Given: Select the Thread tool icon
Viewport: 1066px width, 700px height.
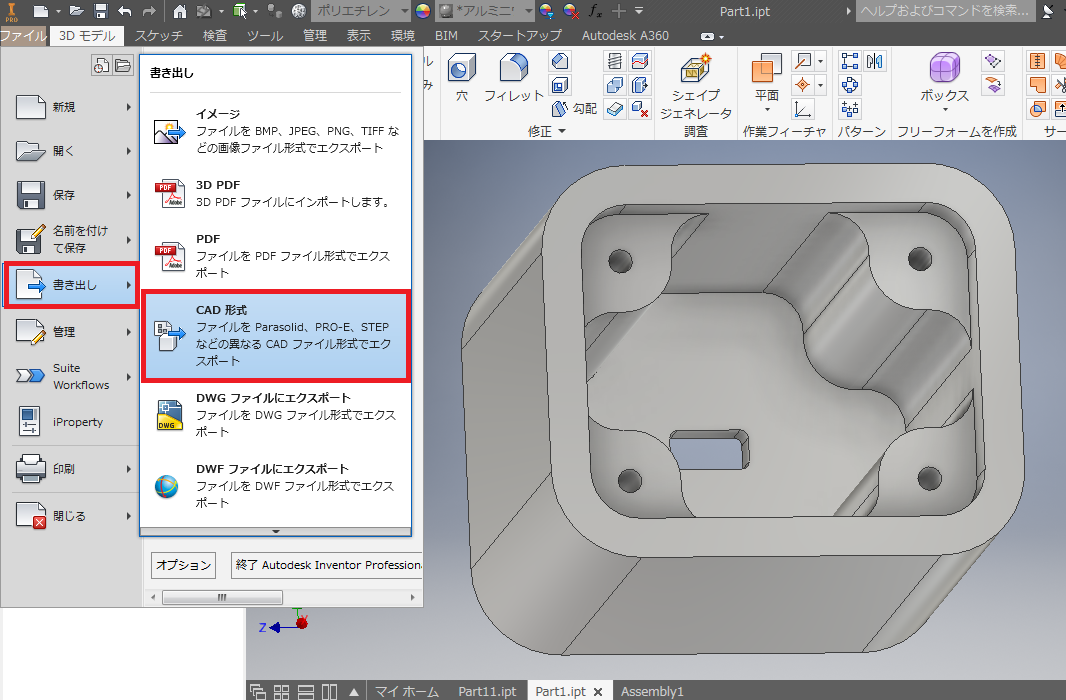Looking at the screenshot, I should 615,61.
